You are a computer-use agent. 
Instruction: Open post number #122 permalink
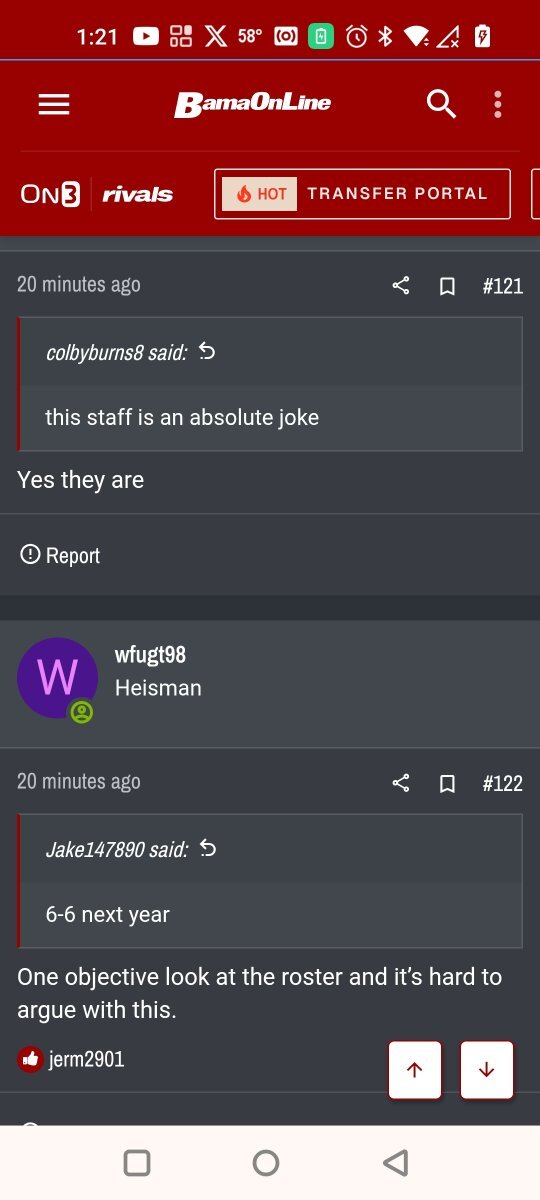pos(502,783)
